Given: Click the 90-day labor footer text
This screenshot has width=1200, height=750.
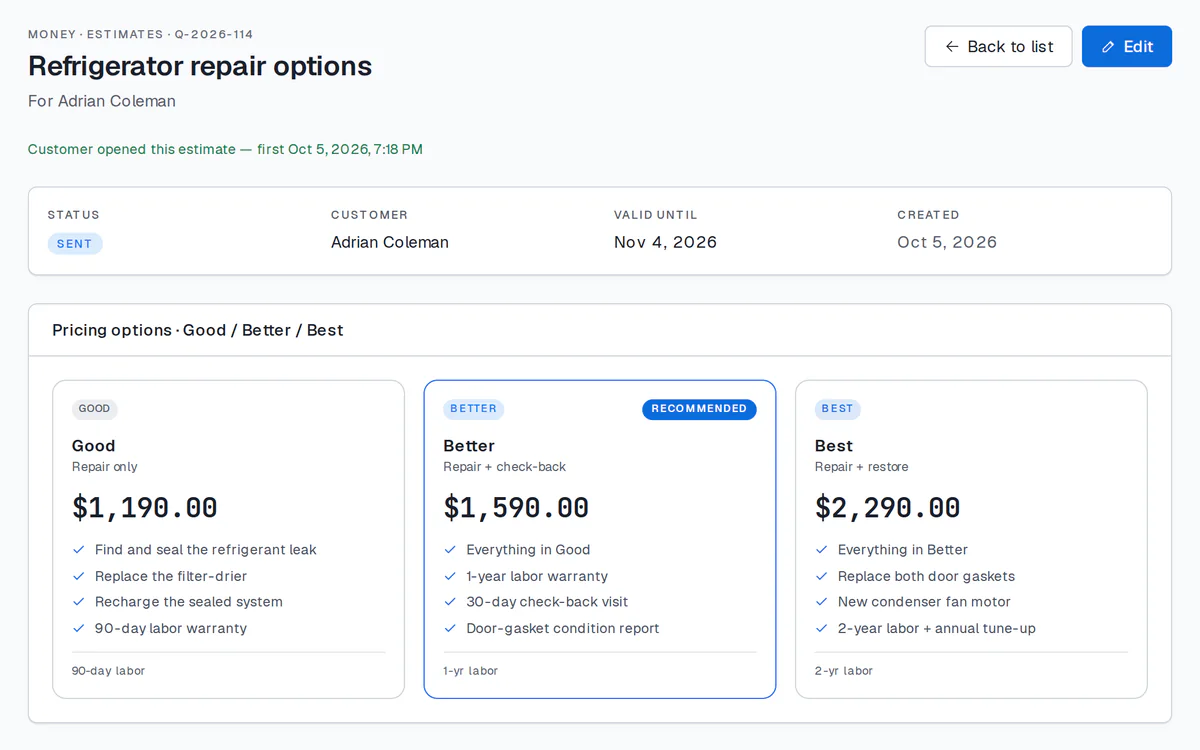Looking at the screenshot, I should (109, 671).
